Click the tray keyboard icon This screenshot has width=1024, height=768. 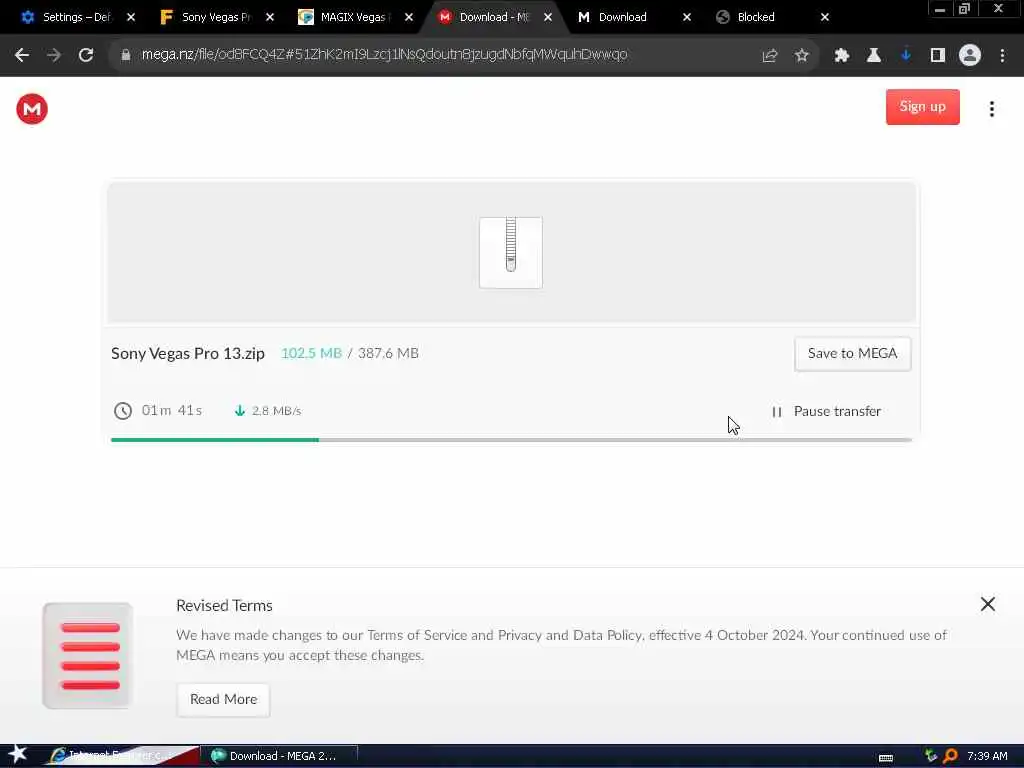[x=886, y=757]
